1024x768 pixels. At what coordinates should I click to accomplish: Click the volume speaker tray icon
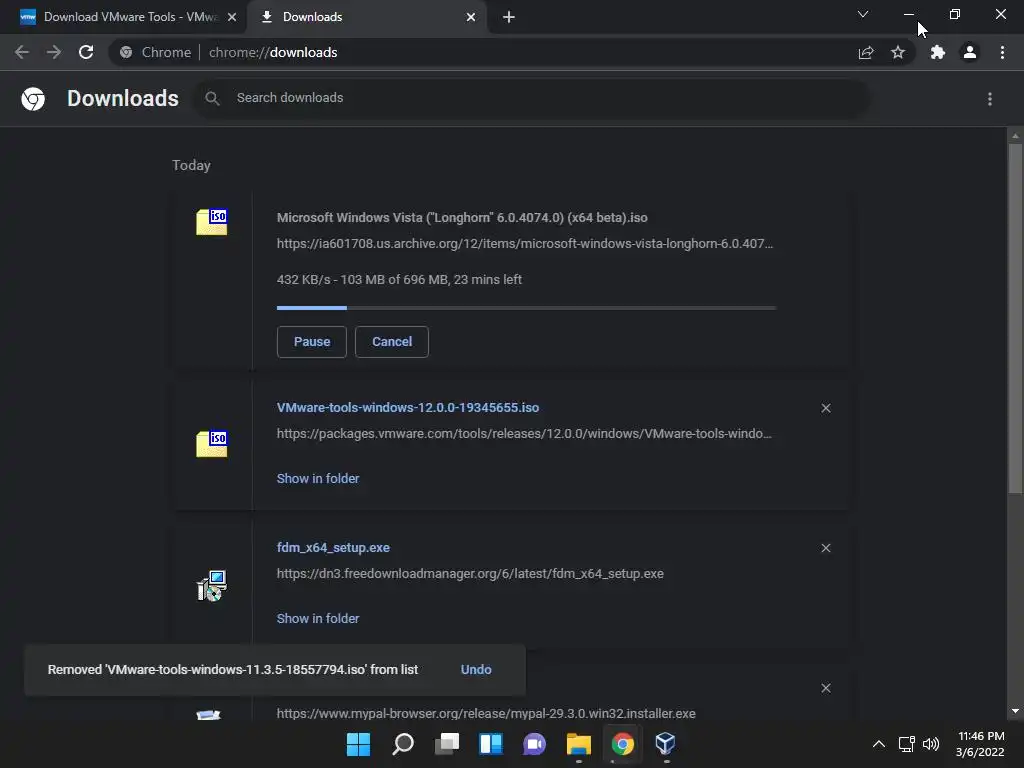[931, 744]
